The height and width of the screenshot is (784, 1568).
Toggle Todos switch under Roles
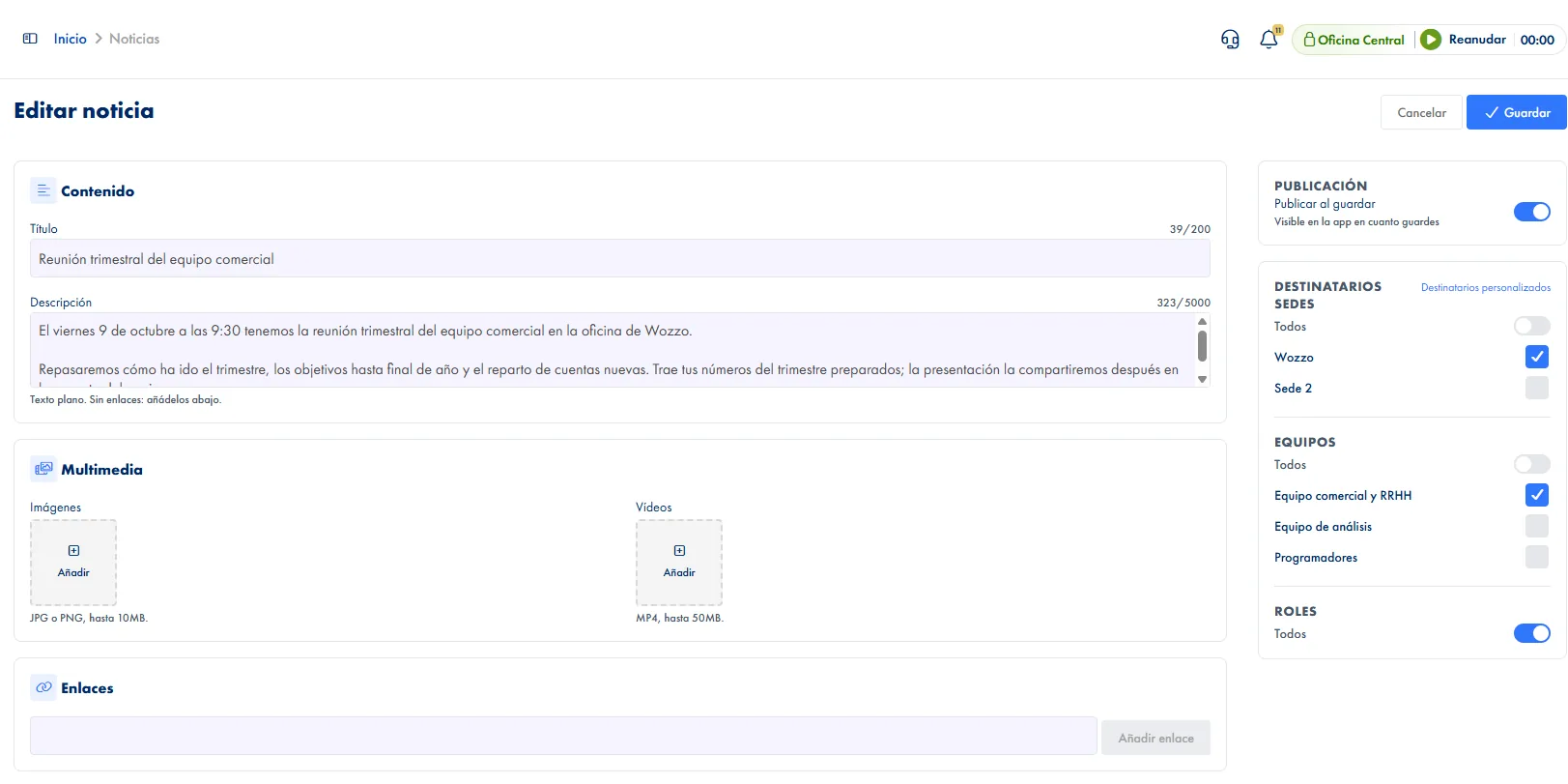1532,633
